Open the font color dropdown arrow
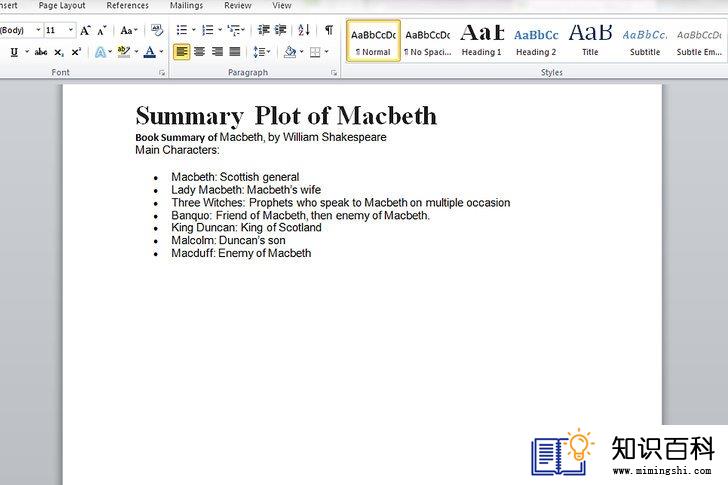This screenshot has height=485, width=728. (x=161, y=52)
